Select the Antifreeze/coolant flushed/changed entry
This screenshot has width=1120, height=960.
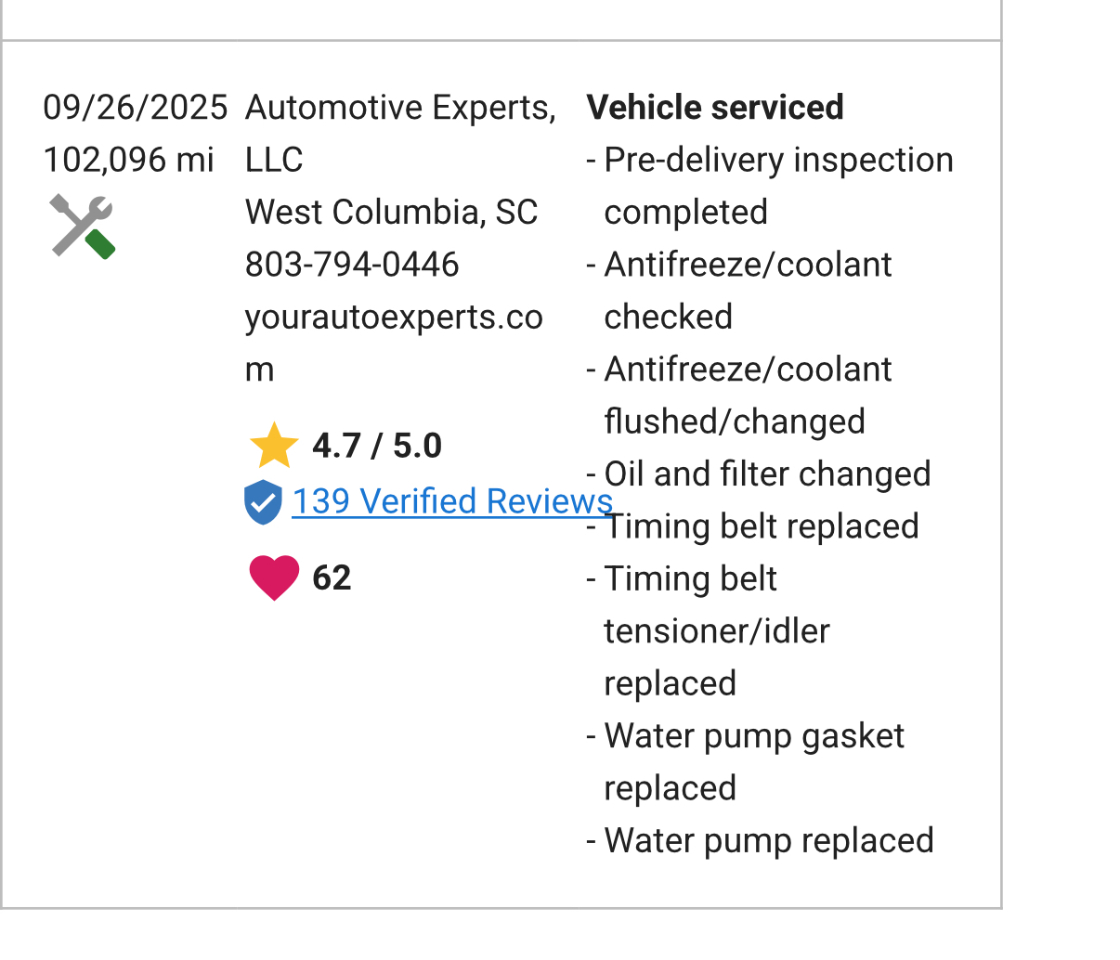point(747,395)
